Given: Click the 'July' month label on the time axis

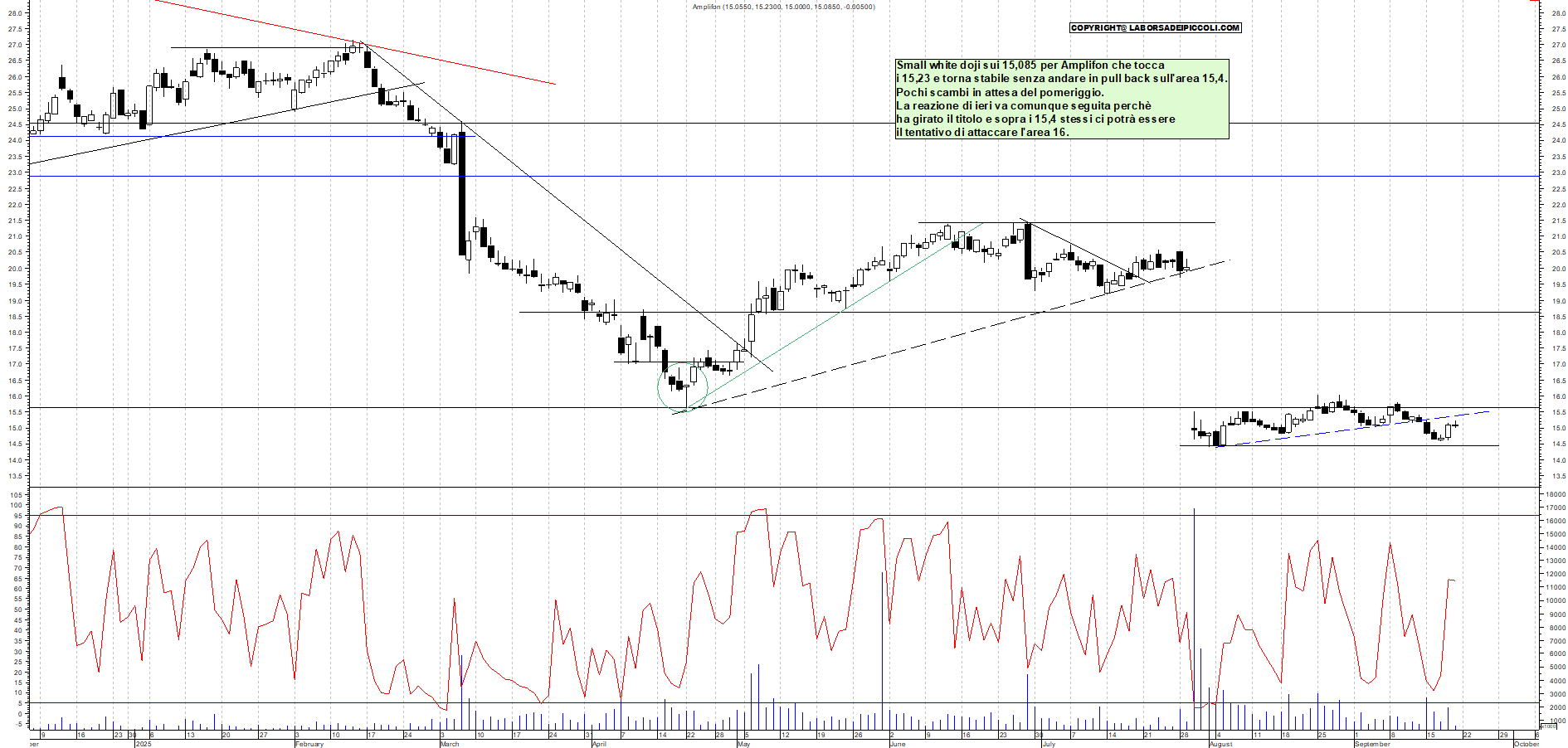Looking at the screenshot, I should pyautogui.click(x=1049, y=744).
